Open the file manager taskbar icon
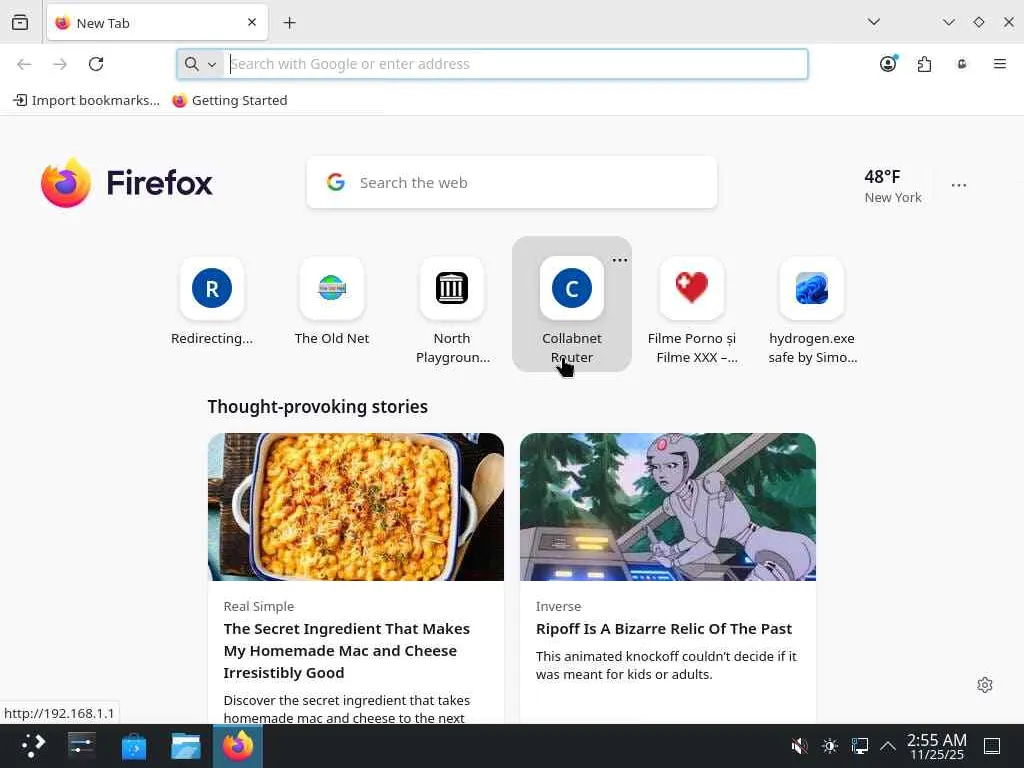 (x=185, y=746)
